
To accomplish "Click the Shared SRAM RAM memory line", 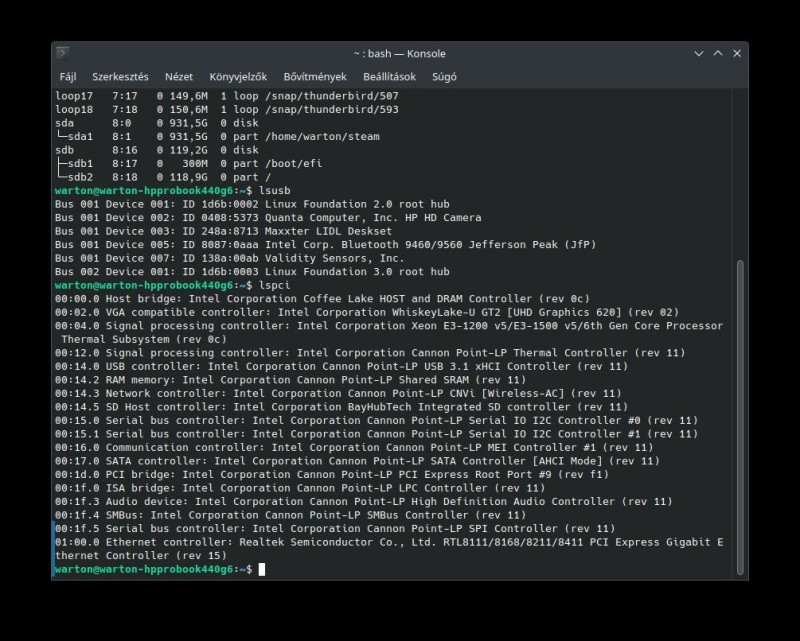I will pos(291,380).
